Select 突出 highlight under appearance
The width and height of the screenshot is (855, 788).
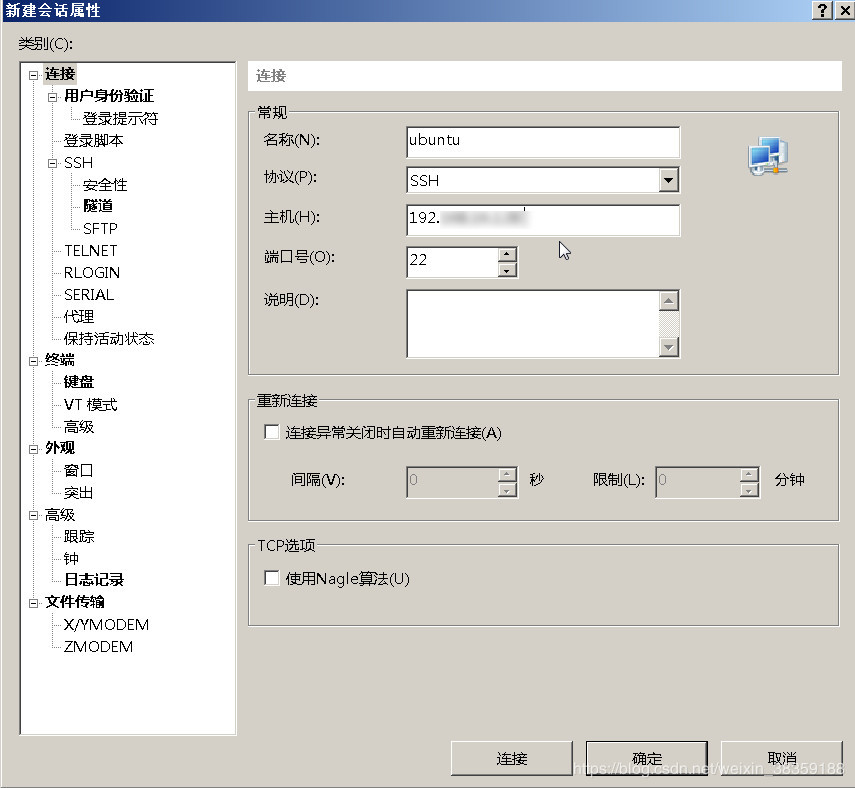(x=79, y=492)
